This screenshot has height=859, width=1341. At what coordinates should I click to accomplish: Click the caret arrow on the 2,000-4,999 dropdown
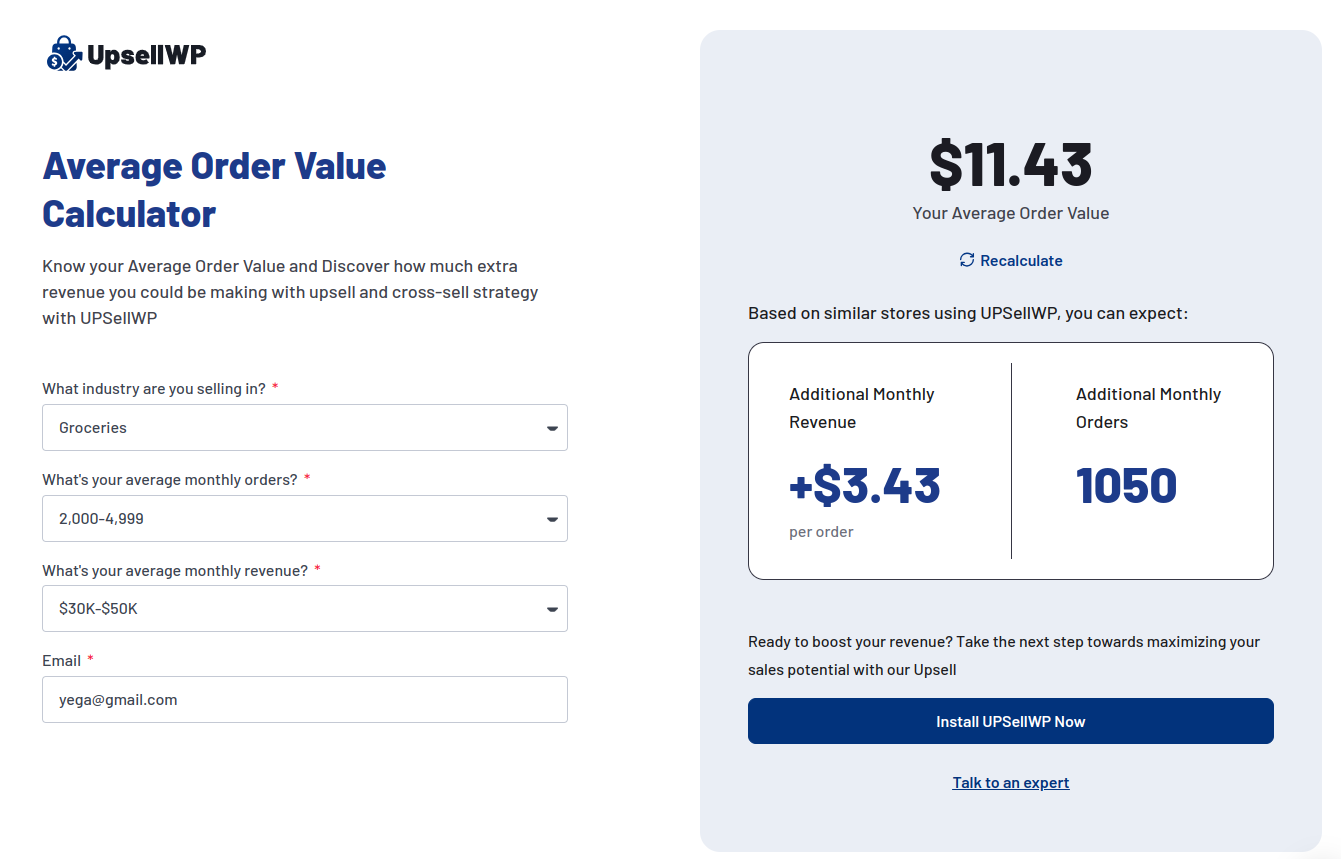552,519
